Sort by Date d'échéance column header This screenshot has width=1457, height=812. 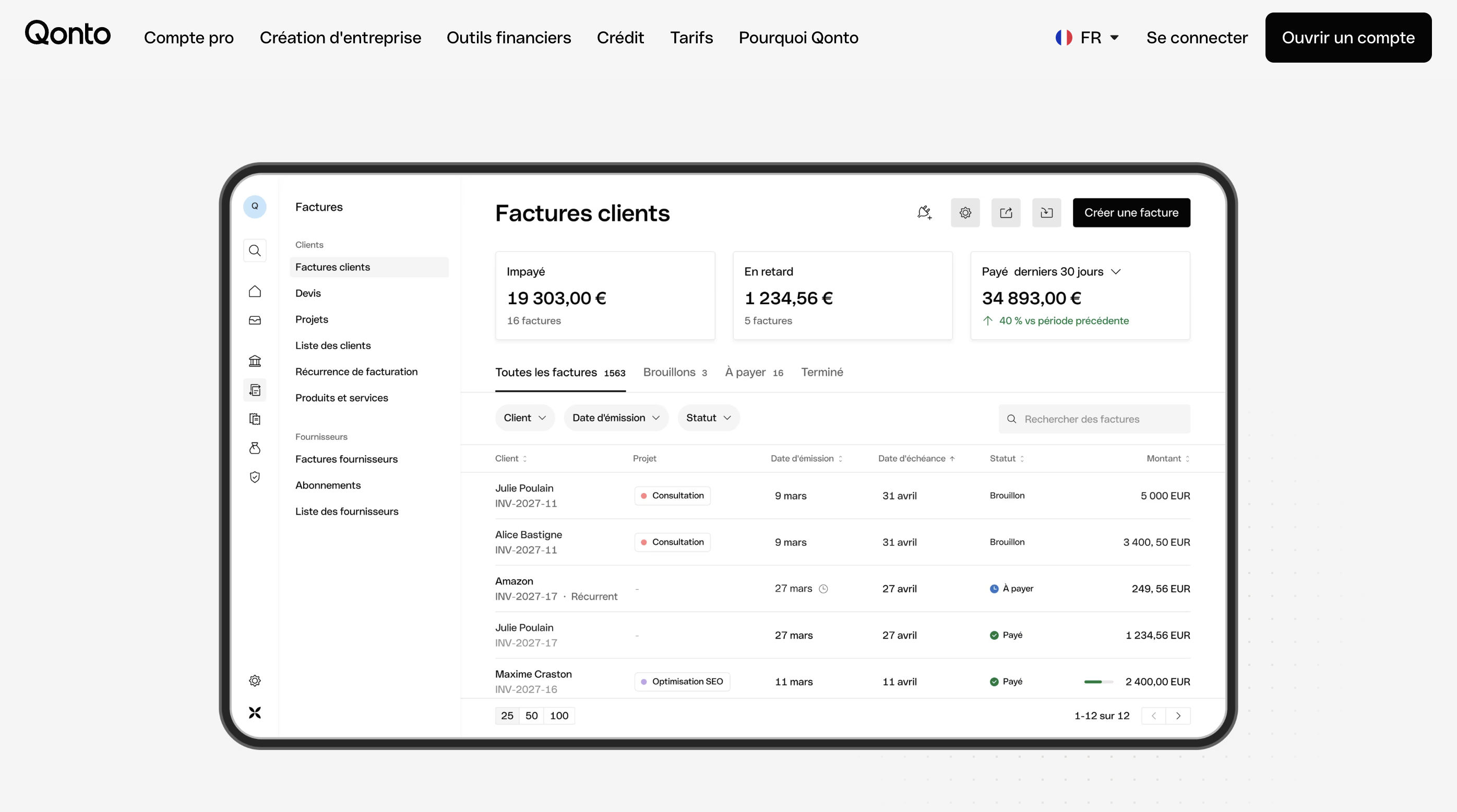pyautogui.click(x=916, y=459)
